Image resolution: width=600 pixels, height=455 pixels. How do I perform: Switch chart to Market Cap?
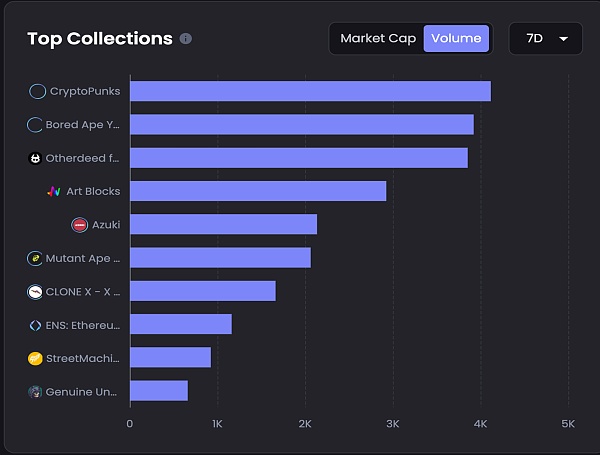click(x=377, y=39)
